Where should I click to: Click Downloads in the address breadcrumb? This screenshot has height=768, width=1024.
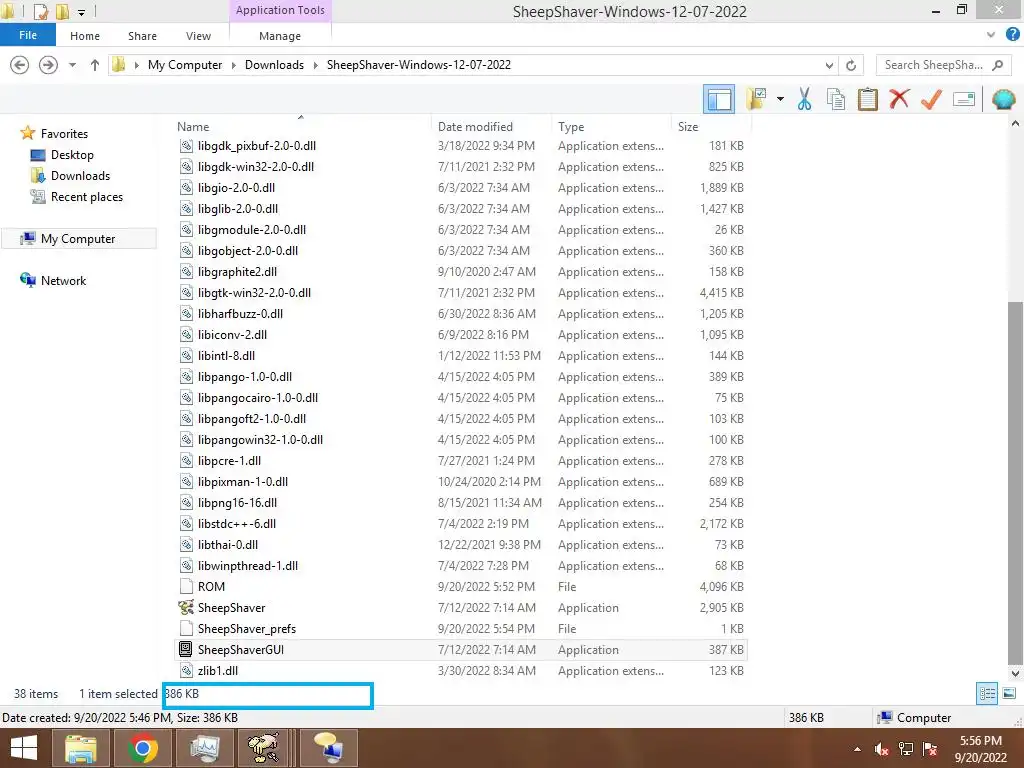click(274, 65)
